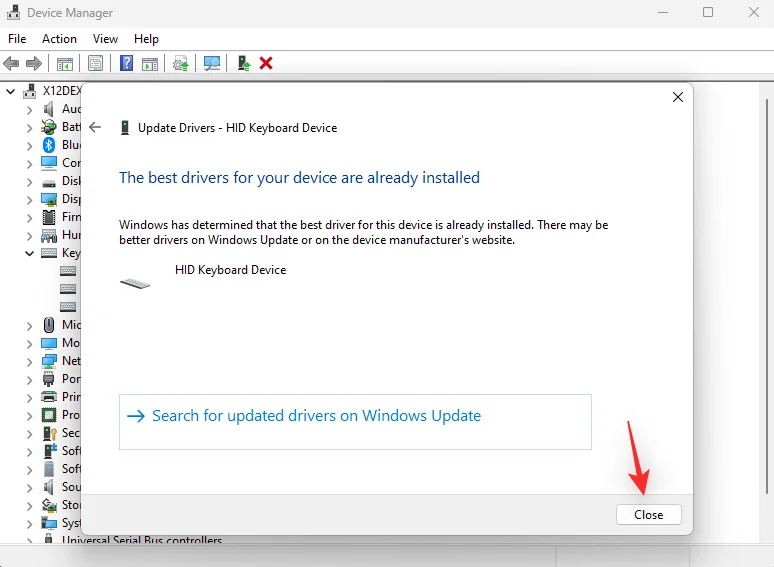774x567 pixels.
Task: Search for updated drivers on Windows Update
Action: (x=355, y=422)
